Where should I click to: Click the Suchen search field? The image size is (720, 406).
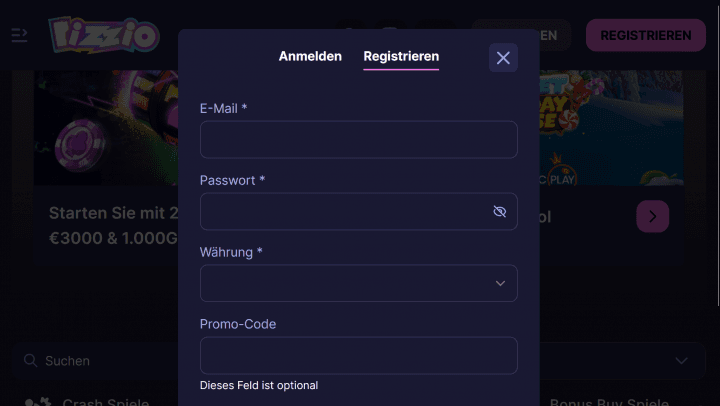coord(100,360)
